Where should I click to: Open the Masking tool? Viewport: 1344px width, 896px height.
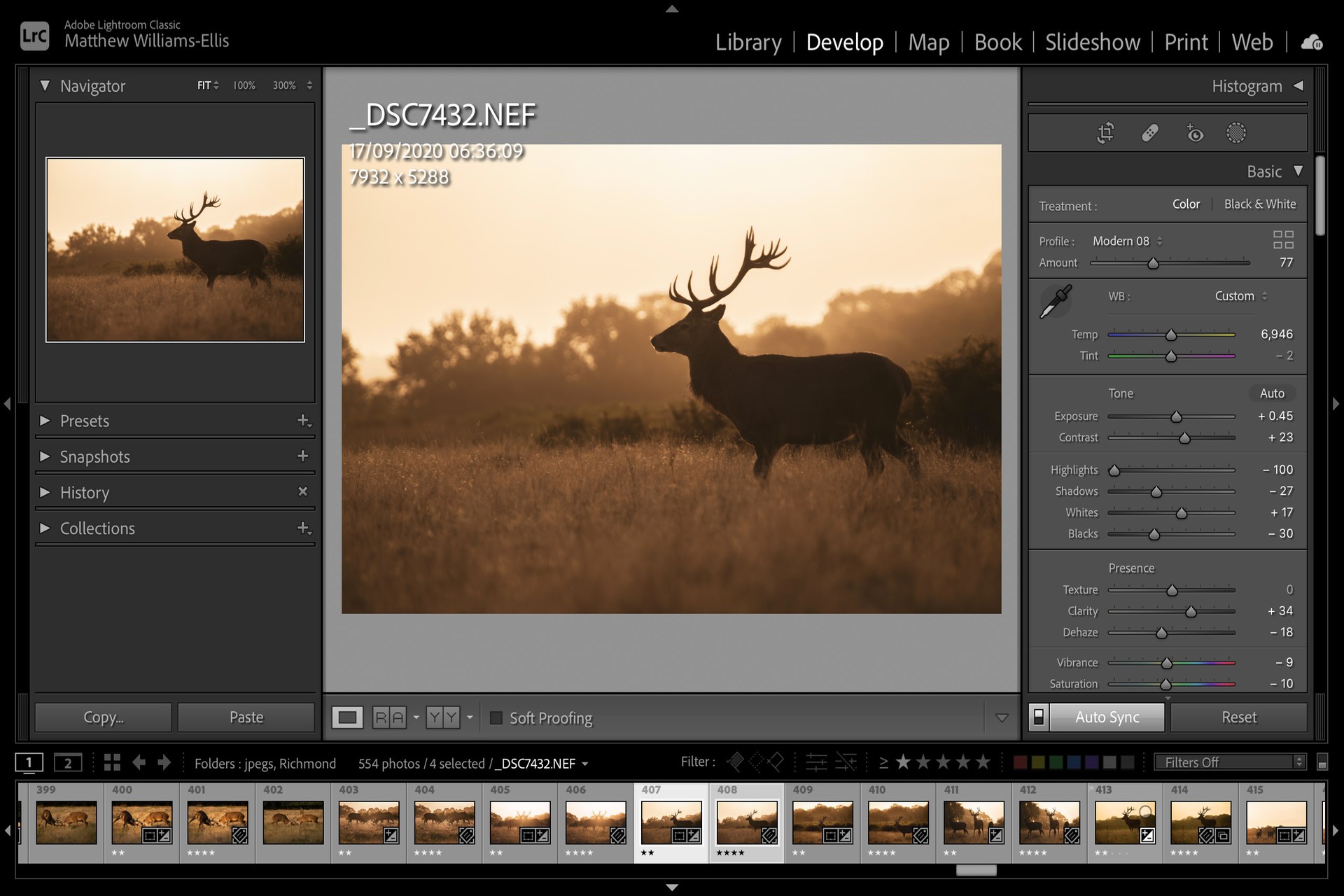1236,133
